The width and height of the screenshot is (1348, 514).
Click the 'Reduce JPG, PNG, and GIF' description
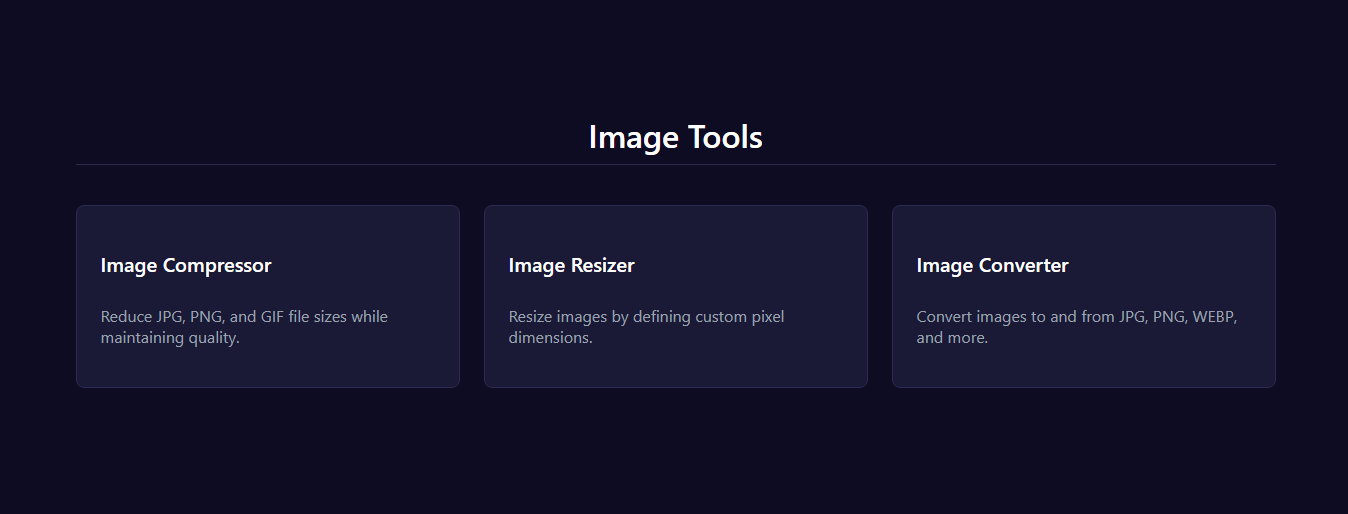(x=244, y=327)
